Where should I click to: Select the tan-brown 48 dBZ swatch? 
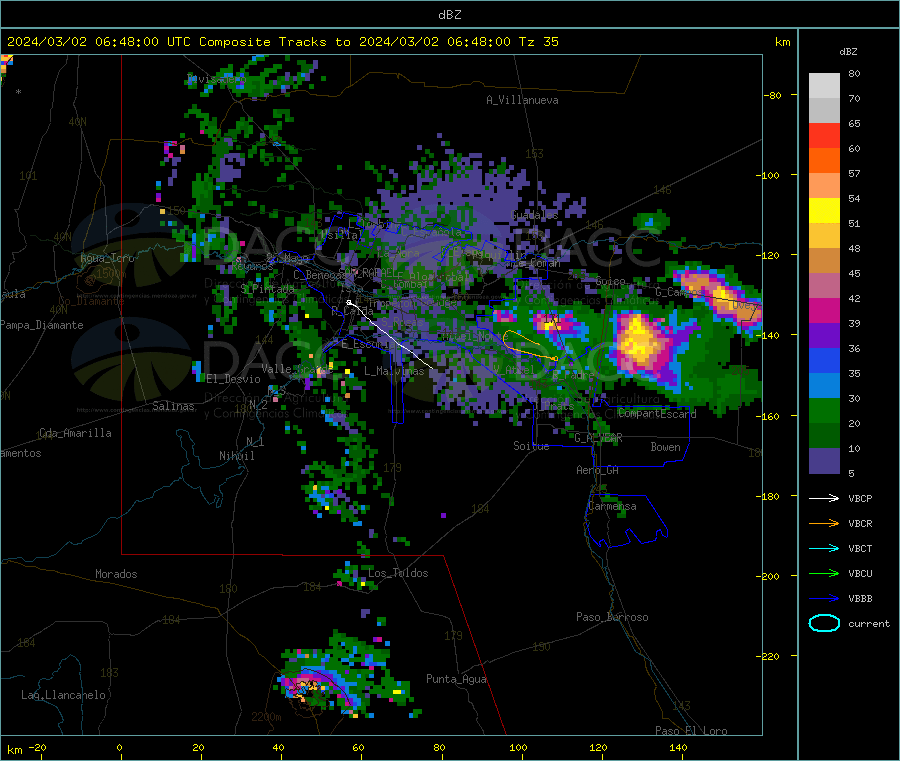tap(824, 261)
